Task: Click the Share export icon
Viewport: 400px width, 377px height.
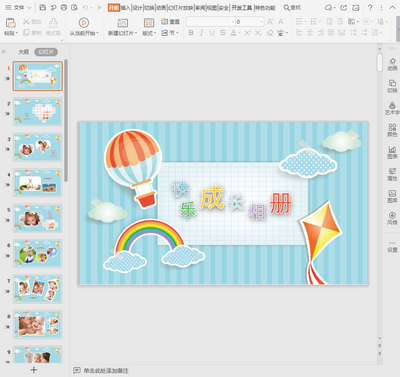Action: pos(344,7)
